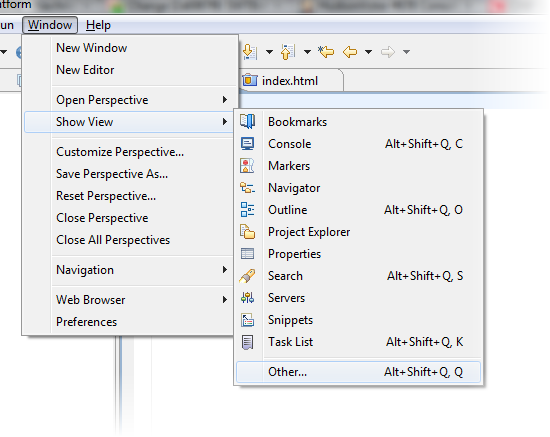This screenshot has height=437, width=550.
Task: Expand the Show View submenu arrow
Action: click(x=225, y=122)
